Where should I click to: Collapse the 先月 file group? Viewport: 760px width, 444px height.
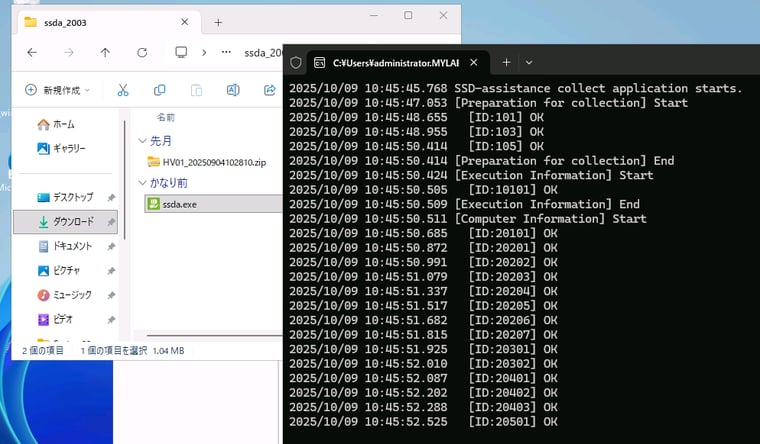coord(141,141)
